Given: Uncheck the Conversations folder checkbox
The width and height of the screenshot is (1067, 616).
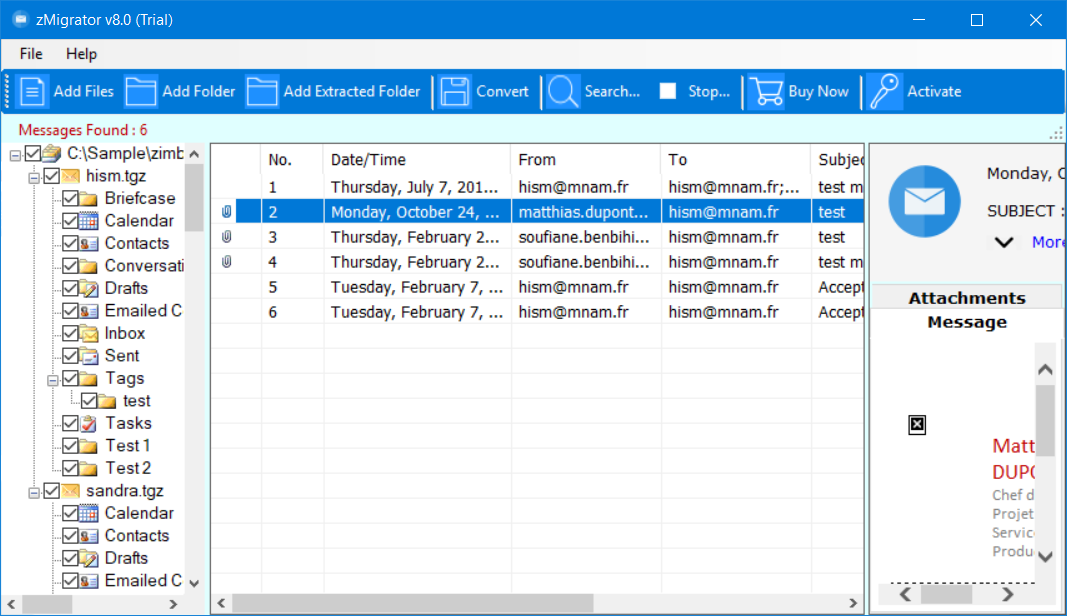Looking at the screenshot, I should pyautogui.click(x=70, y=266).
